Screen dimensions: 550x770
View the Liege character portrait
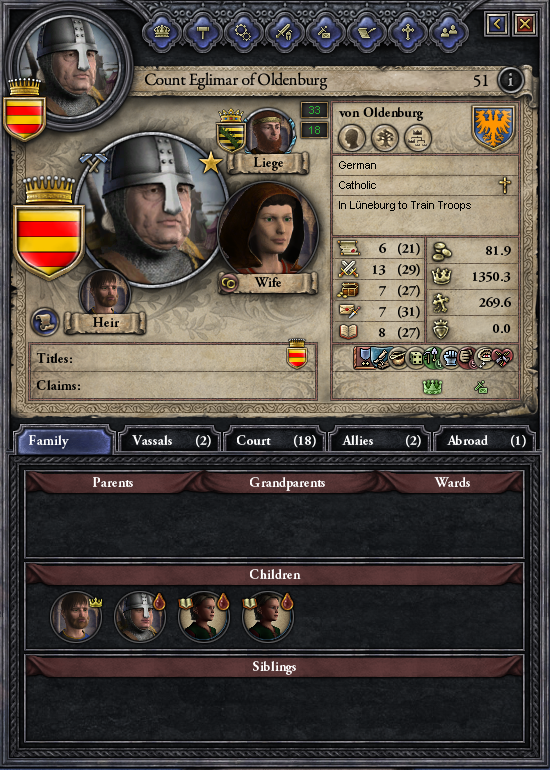tap(269, 132)
